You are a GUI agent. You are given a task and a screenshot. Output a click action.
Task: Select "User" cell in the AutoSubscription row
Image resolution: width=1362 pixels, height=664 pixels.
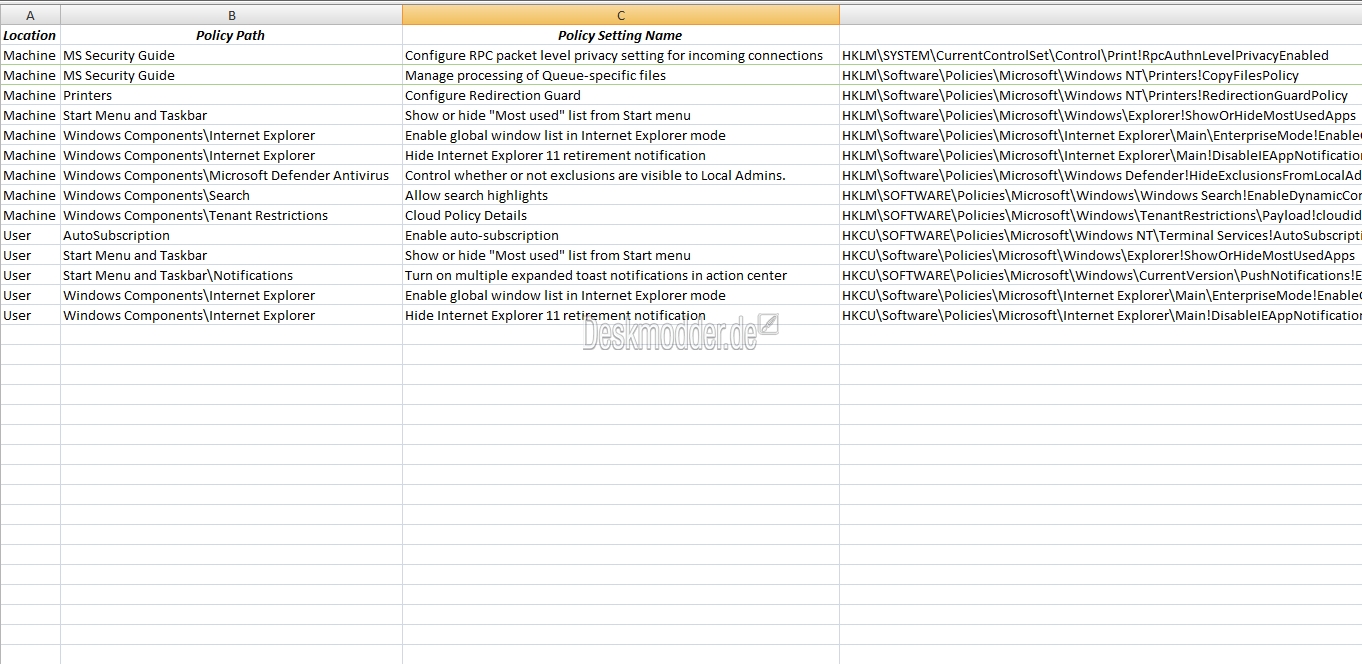[30, 235]
